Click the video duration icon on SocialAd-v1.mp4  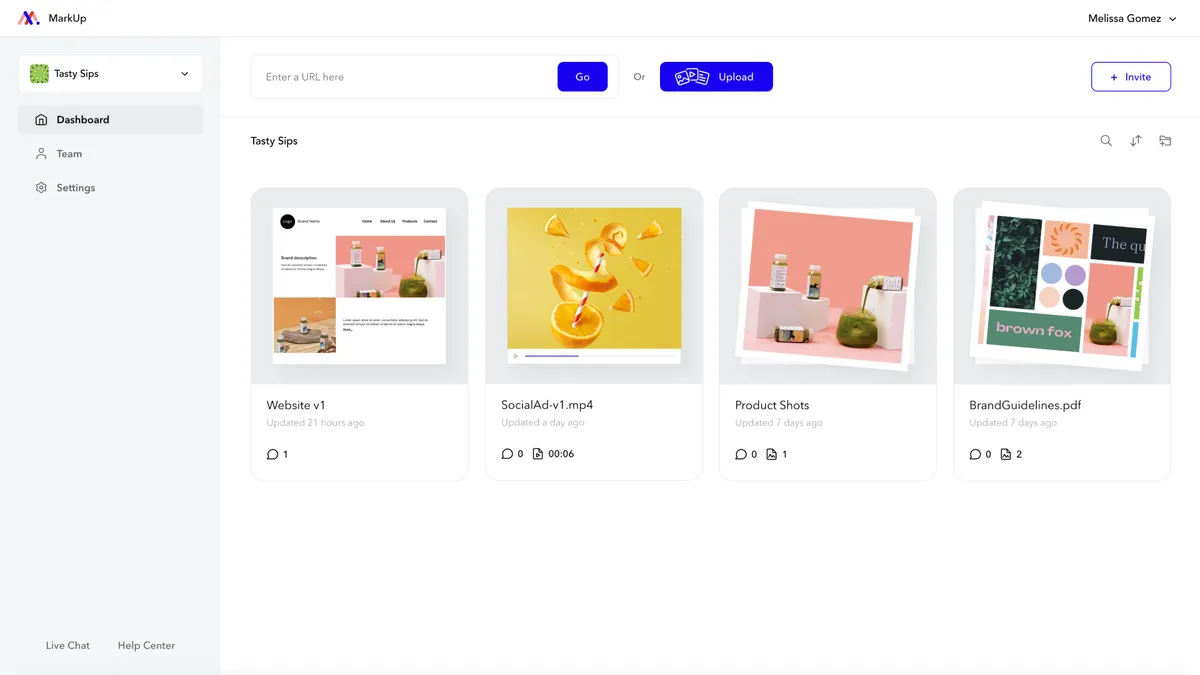click(x=538, y=454)
